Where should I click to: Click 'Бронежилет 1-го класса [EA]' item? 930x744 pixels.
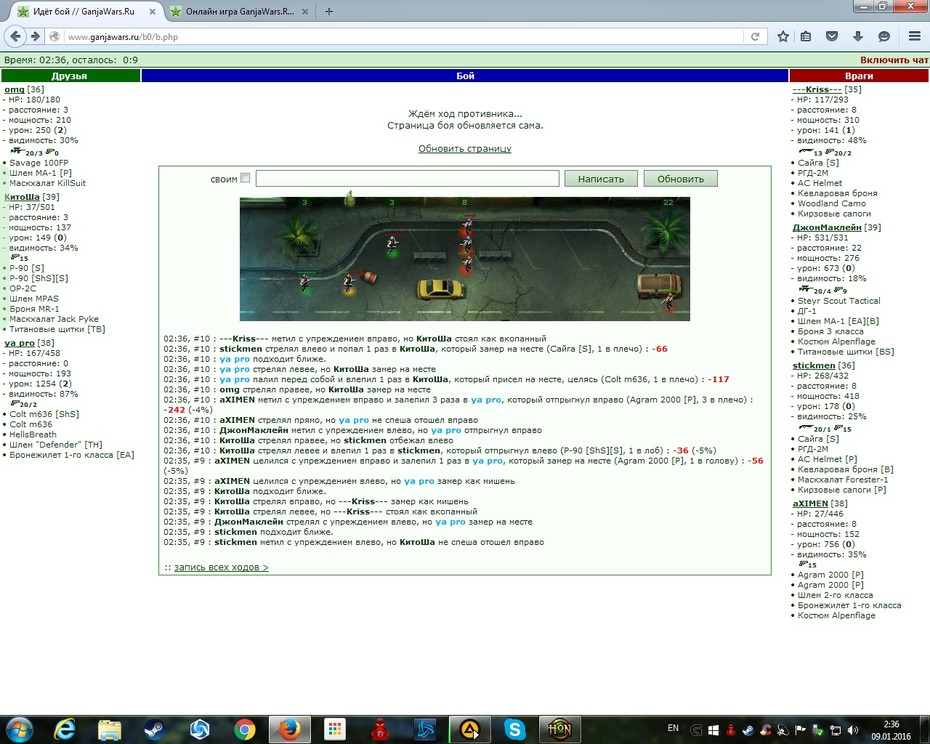(x=72, y=455)
